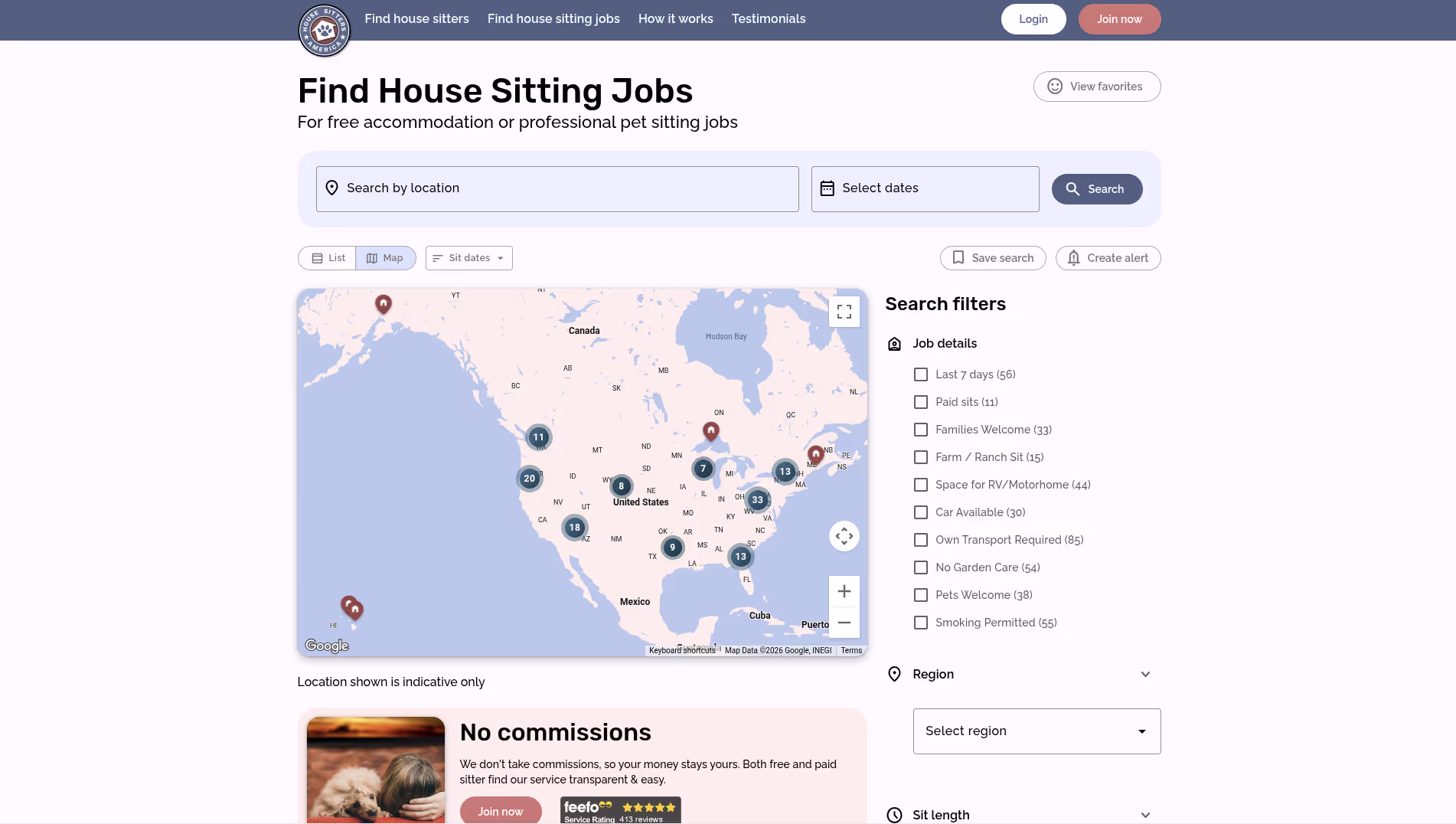
Task: Go to Find house sitters
Action: [416, 19]
